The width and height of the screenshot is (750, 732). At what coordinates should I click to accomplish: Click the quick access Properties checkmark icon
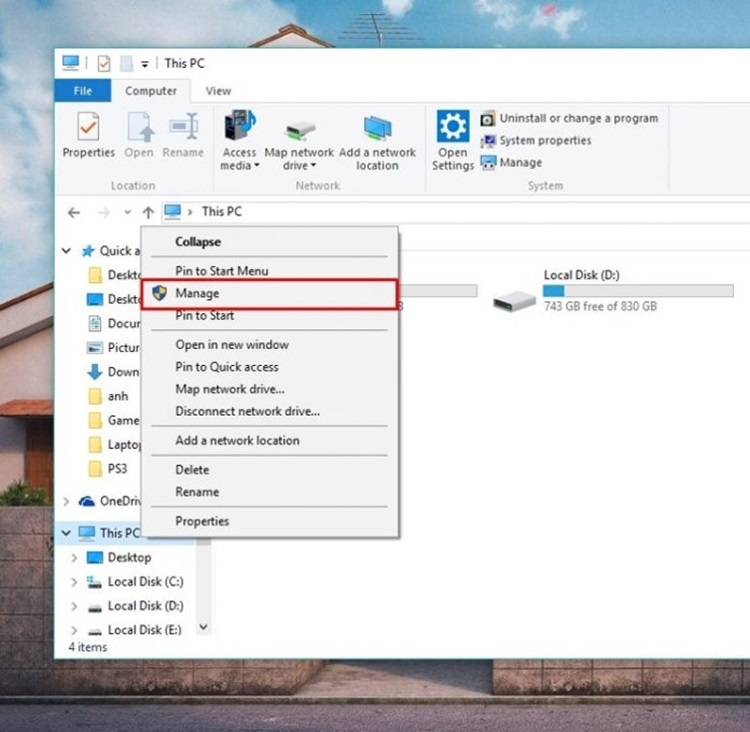(x=104, y=63)
